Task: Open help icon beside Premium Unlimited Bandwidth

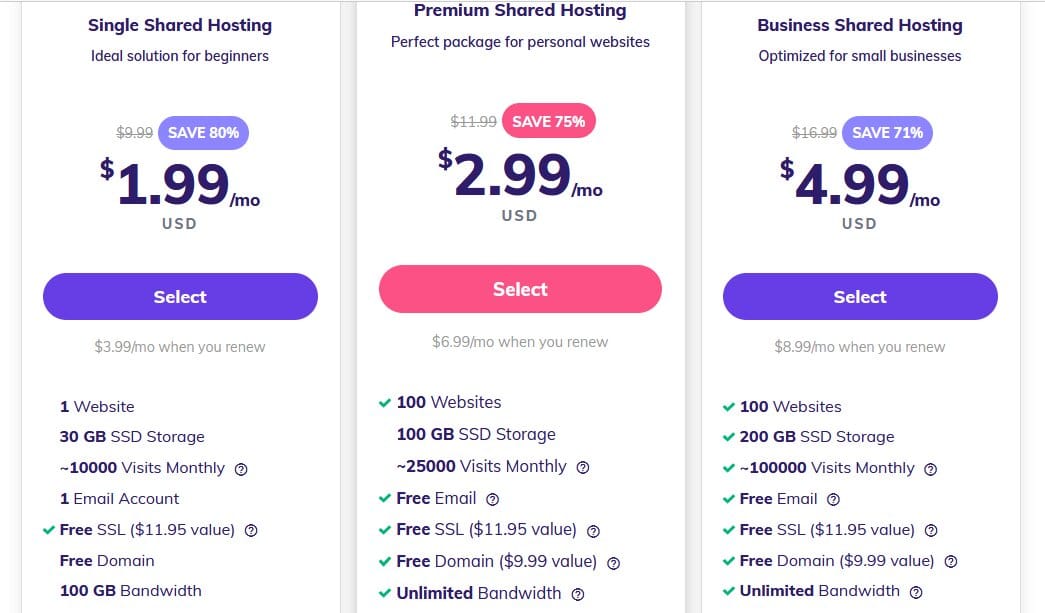Action: (578, 594)
